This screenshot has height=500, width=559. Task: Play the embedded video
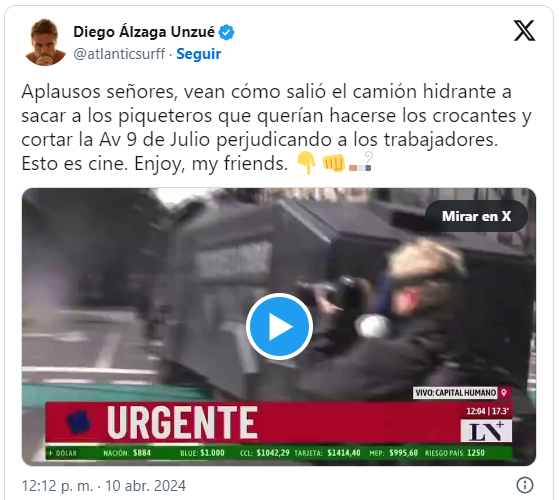pyautogui.click(x=279, y=326)
